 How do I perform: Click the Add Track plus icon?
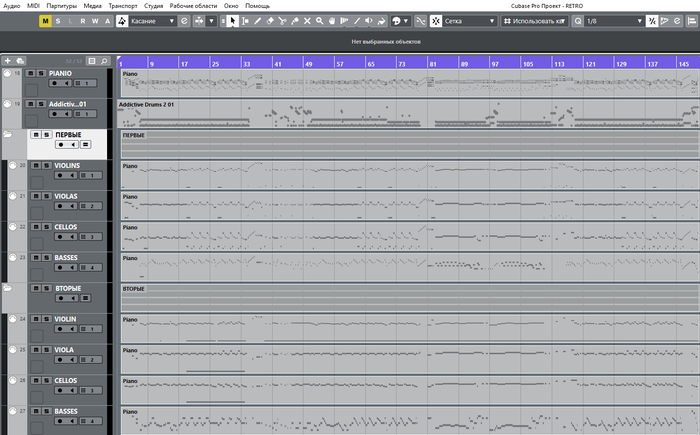pyautogui.click(x=8, y=61)
